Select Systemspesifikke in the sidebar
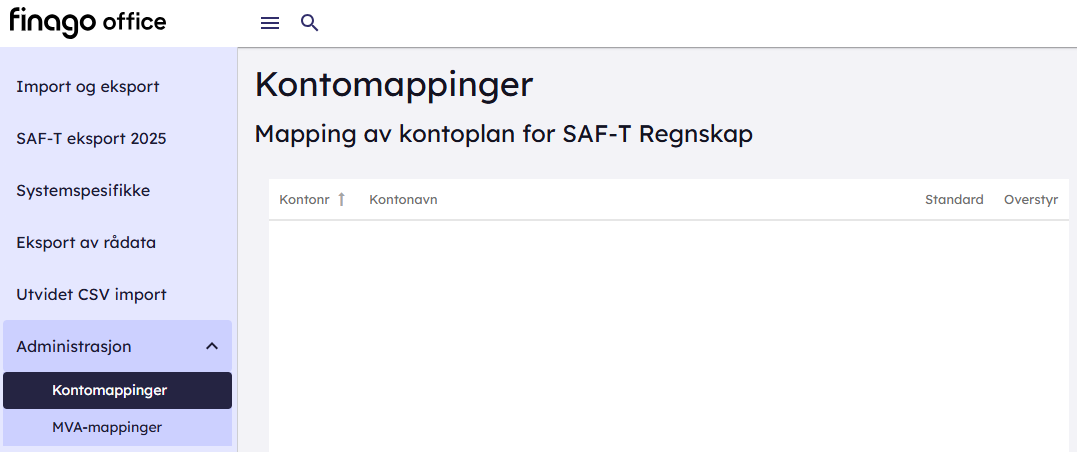 point(83,190)
